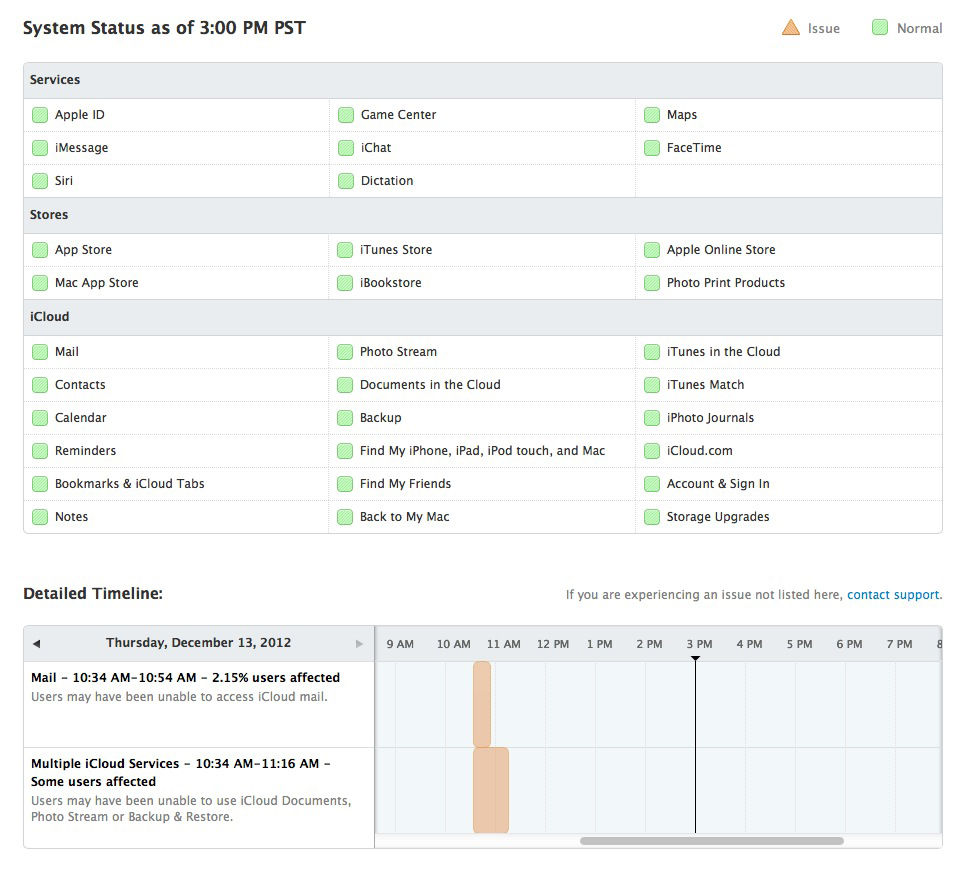Click the Apple Online Store status icon
Viewport: 966px width, 870px height.
tap(652, 250)
